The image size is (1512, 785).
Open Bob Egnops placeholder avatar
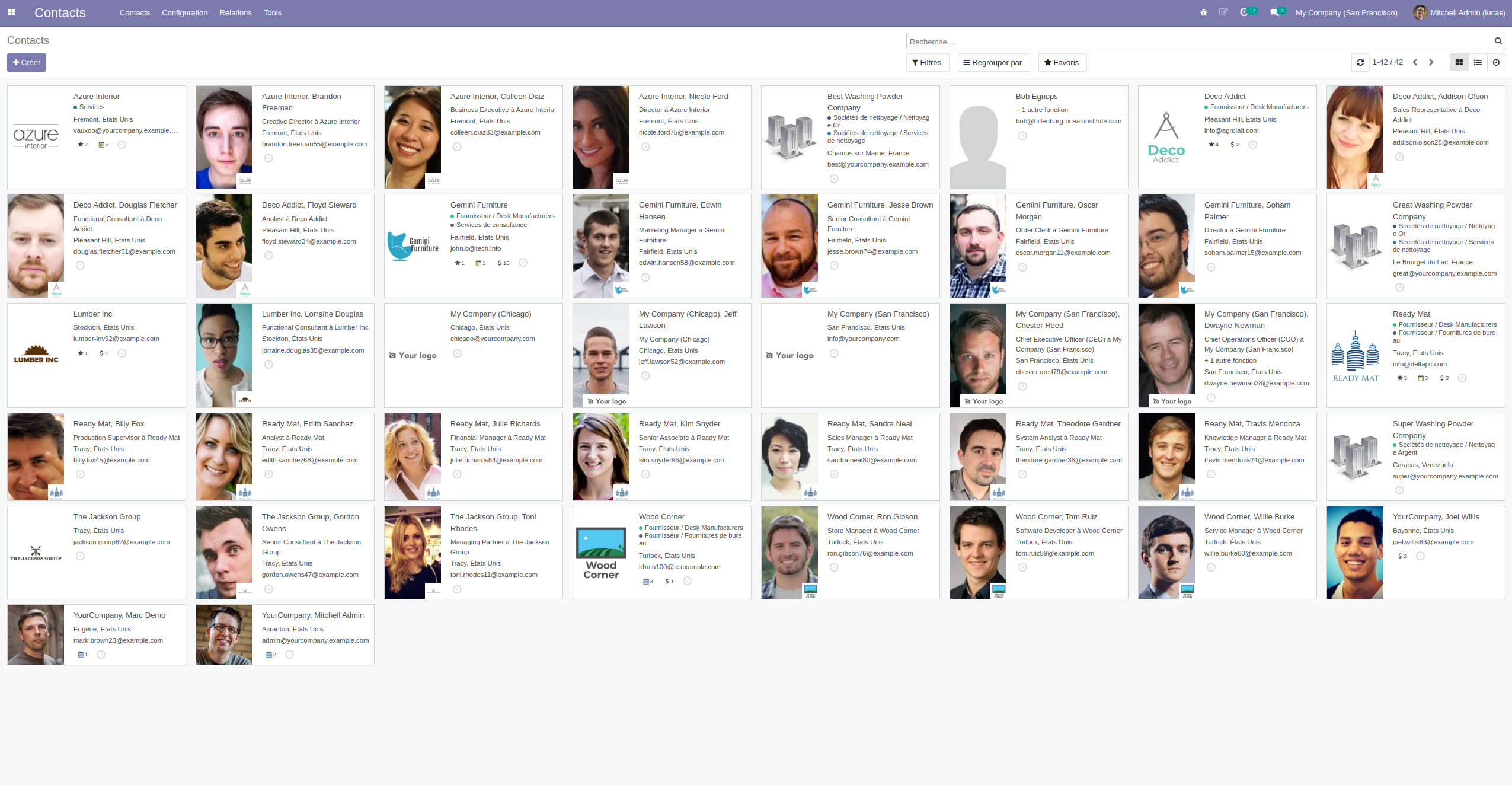(x=978, y=138)
